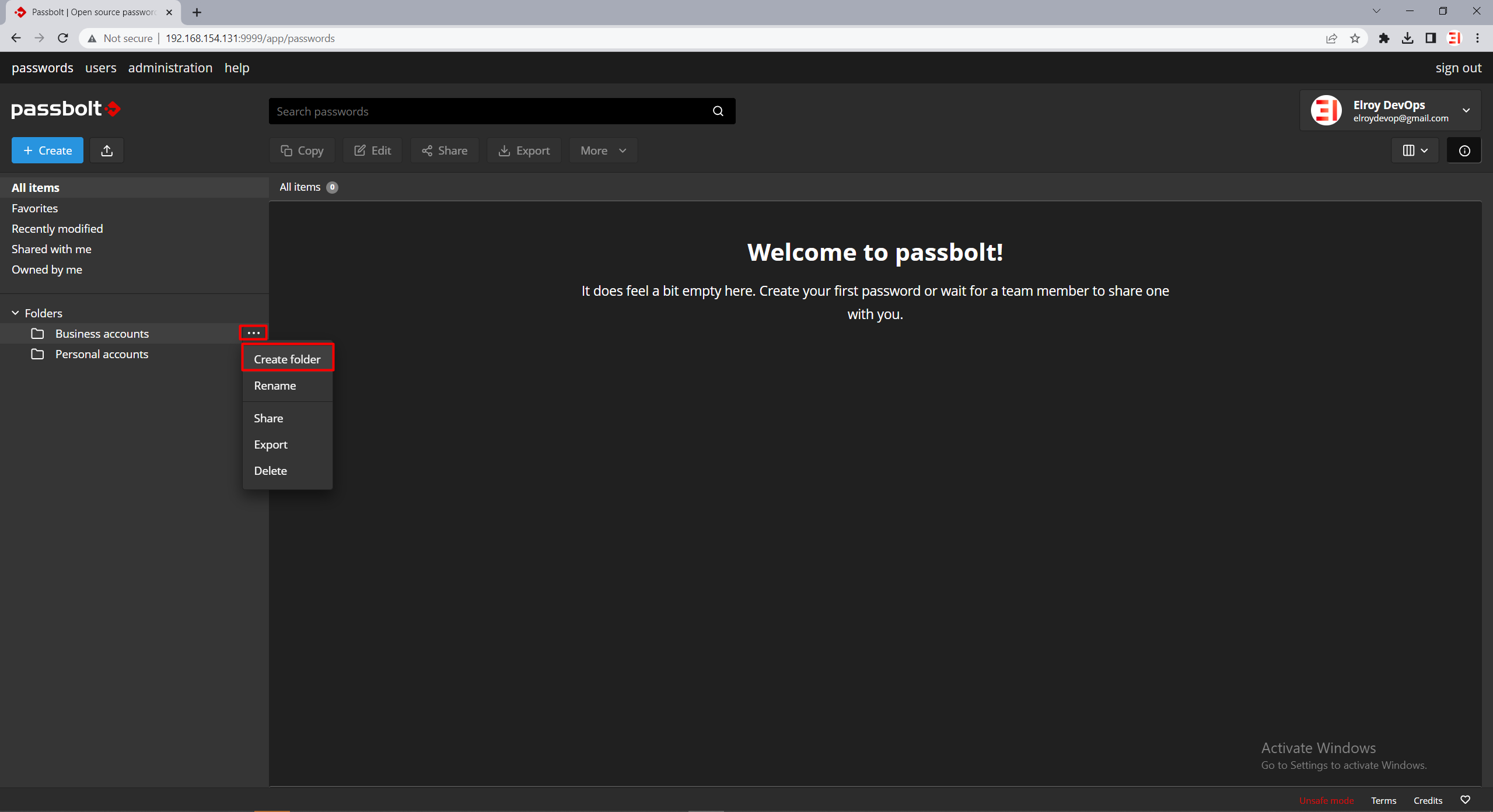This screenshot has height=812, width=1493.
Task: Open a new browser tab
Action: coord(197,12)
